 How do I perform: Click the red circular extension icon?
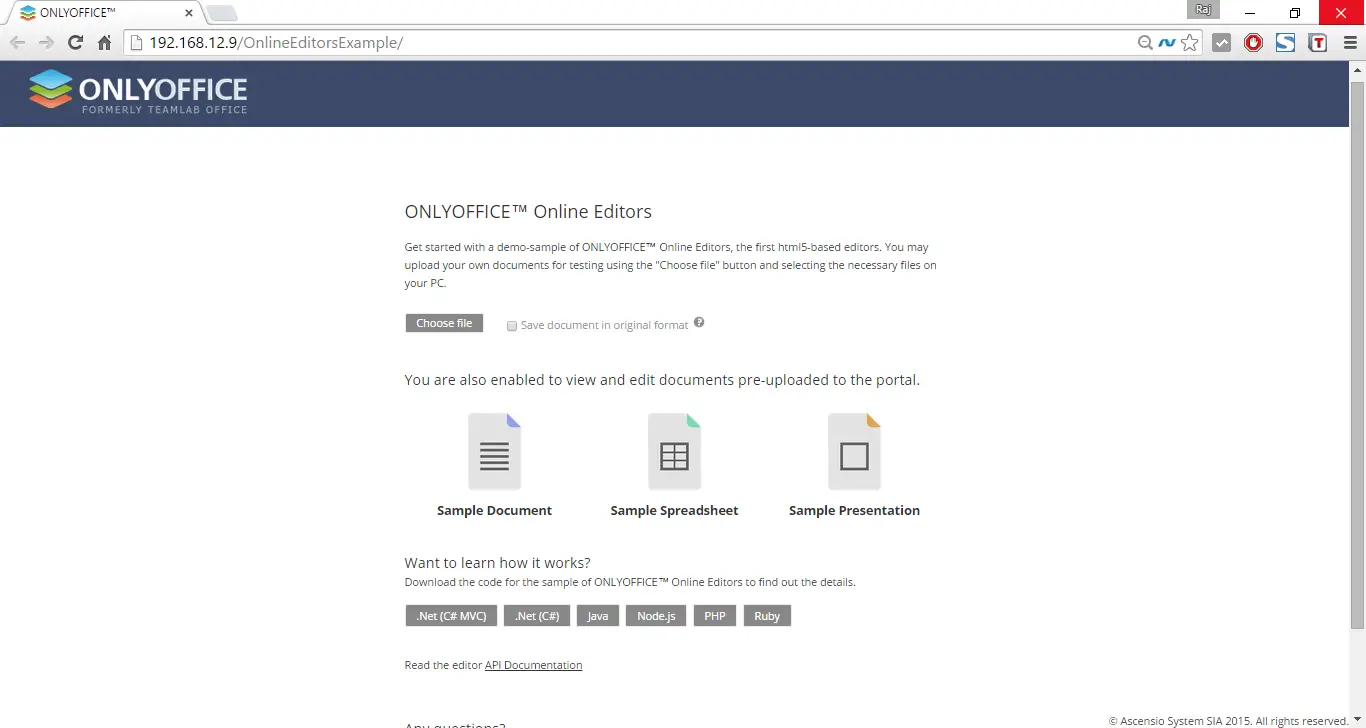point(1253,43)
